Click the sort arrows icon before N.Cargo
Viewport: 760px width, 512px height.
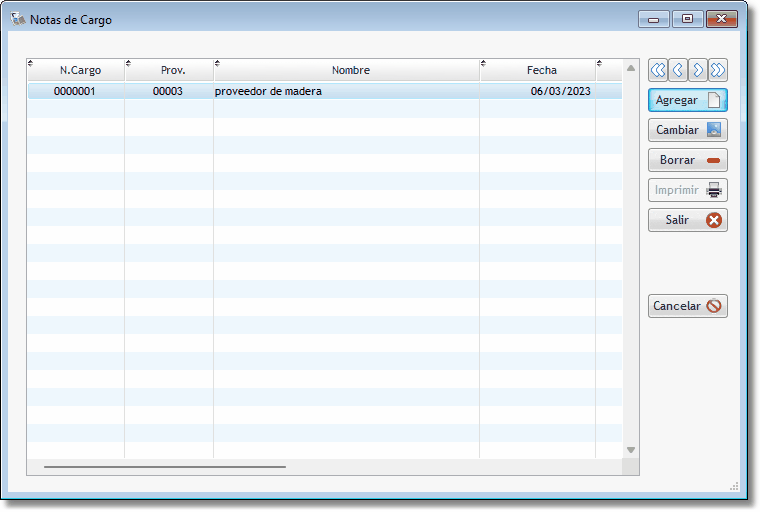[x=30, y=63]
